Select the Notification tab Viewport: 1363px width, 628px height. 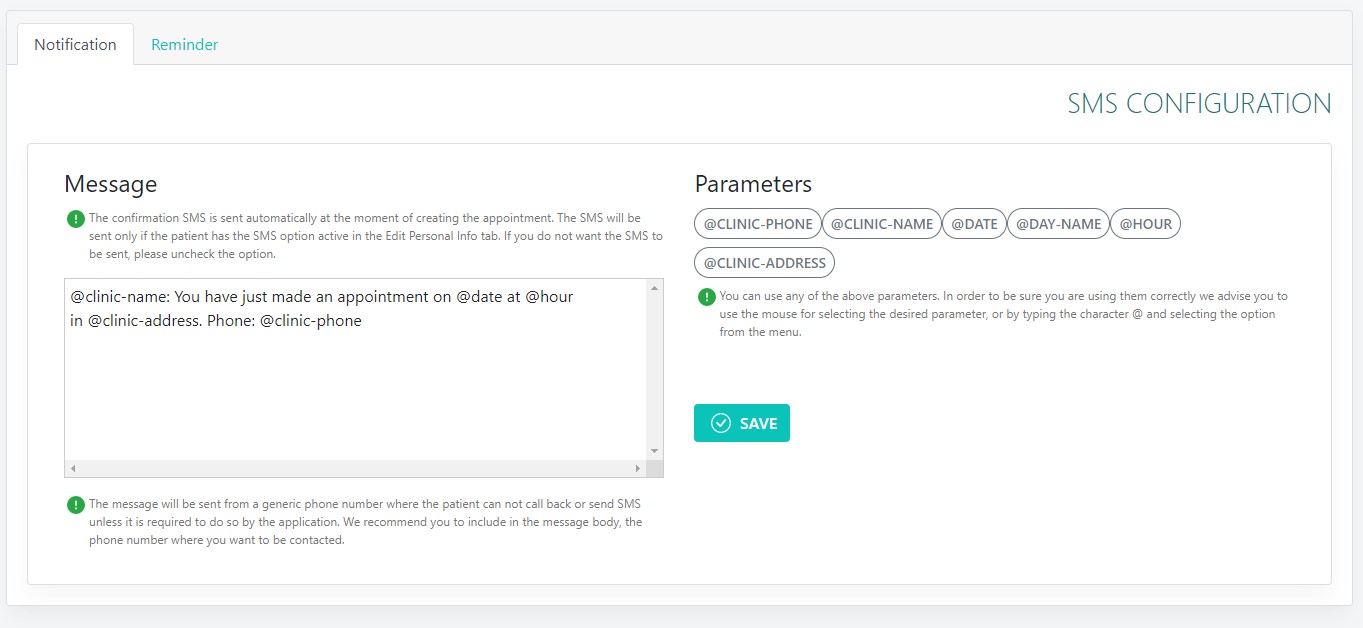(x=75, y=45)
